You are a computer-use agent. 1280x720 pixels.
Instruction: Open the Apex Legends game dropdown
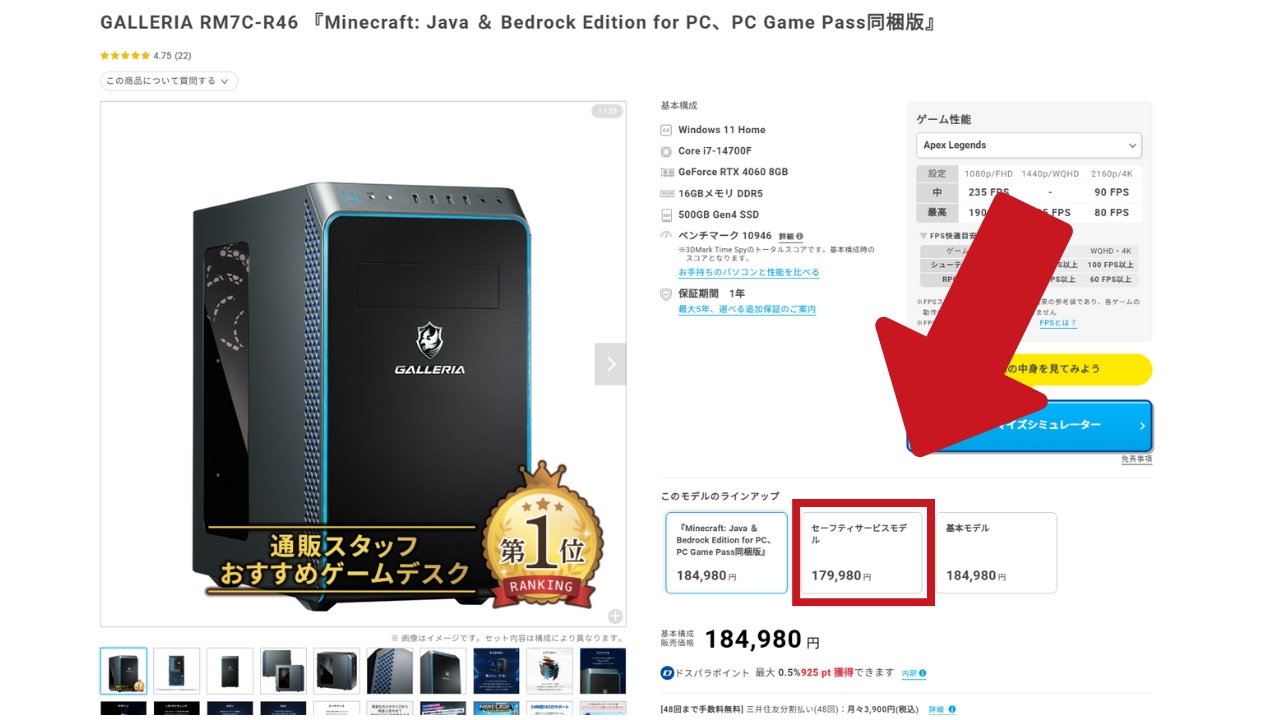[x=1029, y=145]
